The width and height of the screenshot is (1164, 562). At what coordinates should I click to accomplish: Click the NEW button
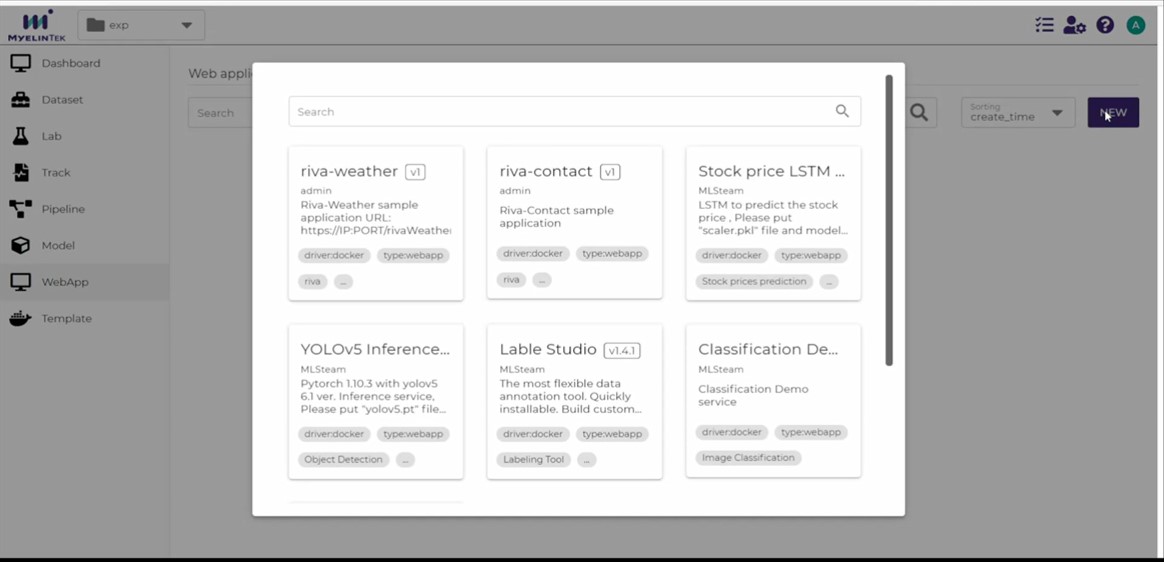point(1113,112)
